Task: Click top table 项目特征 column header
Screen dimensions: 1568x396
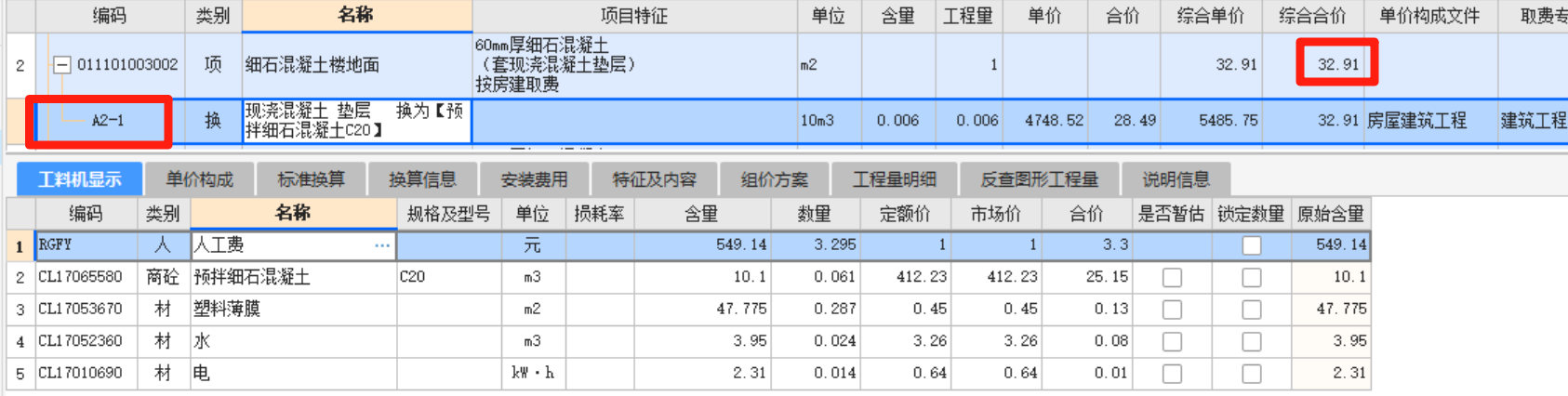Action: 635,16
